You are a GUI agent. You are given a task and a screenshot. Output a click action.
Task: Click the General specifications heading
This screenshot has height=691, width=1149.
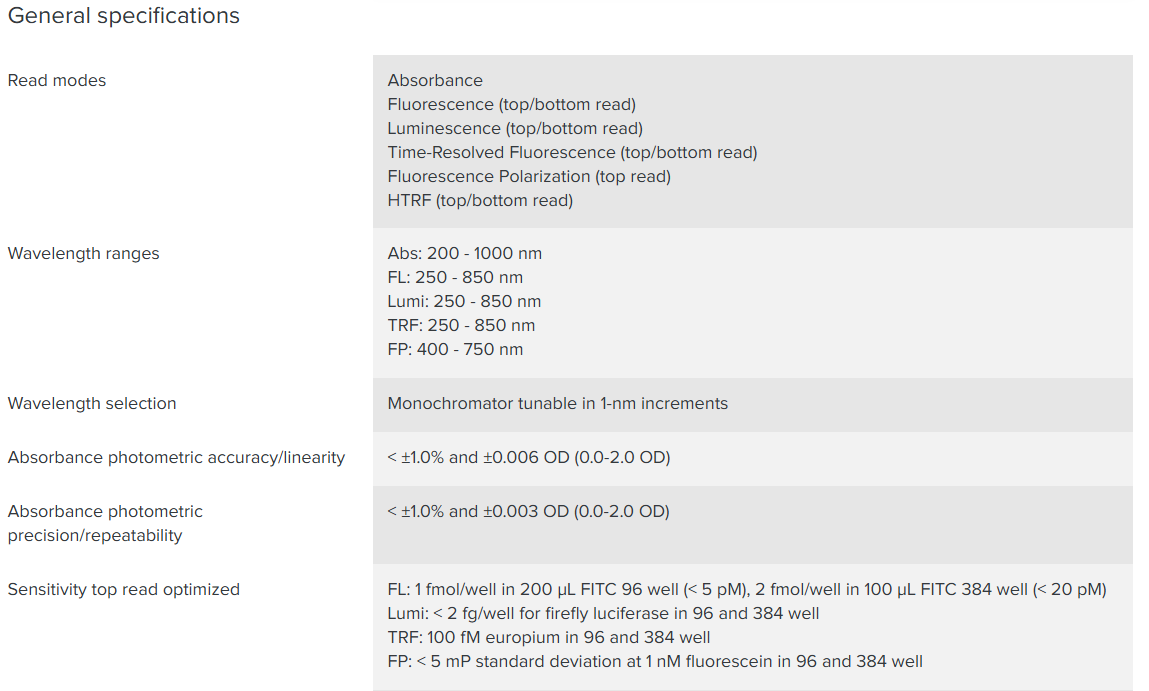123,17
